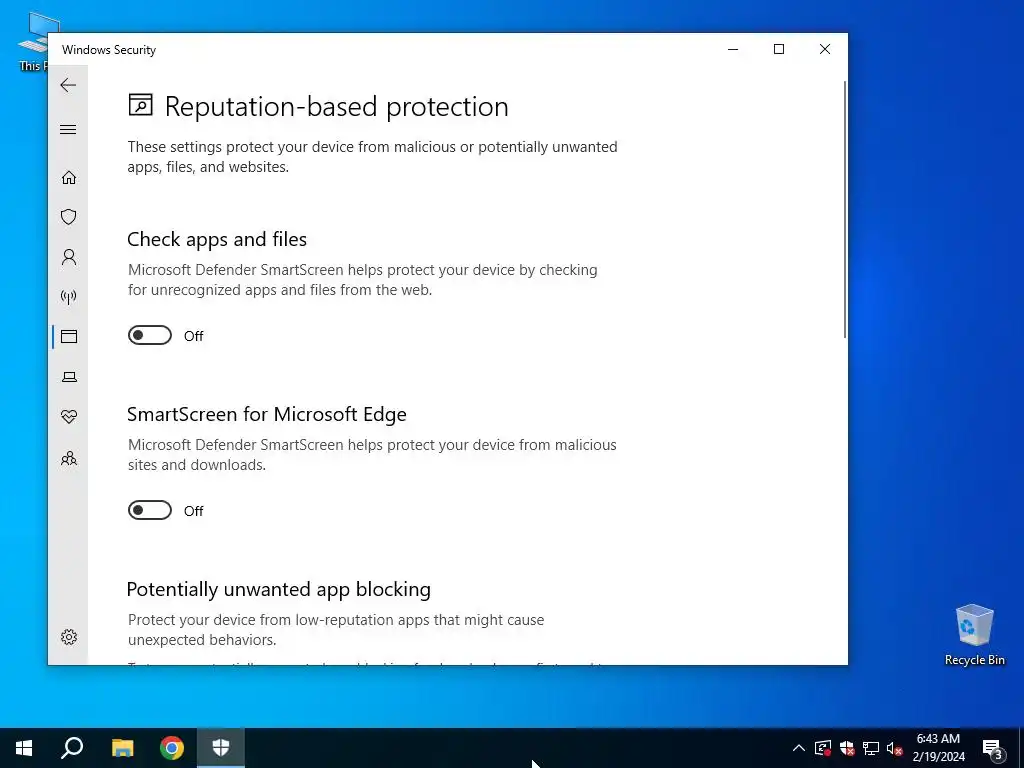Open Settings gear in Windows Security
Image resolution: width=1024 pixels, height=768 pixels.
pyautogui.click(x=69, y=637)
